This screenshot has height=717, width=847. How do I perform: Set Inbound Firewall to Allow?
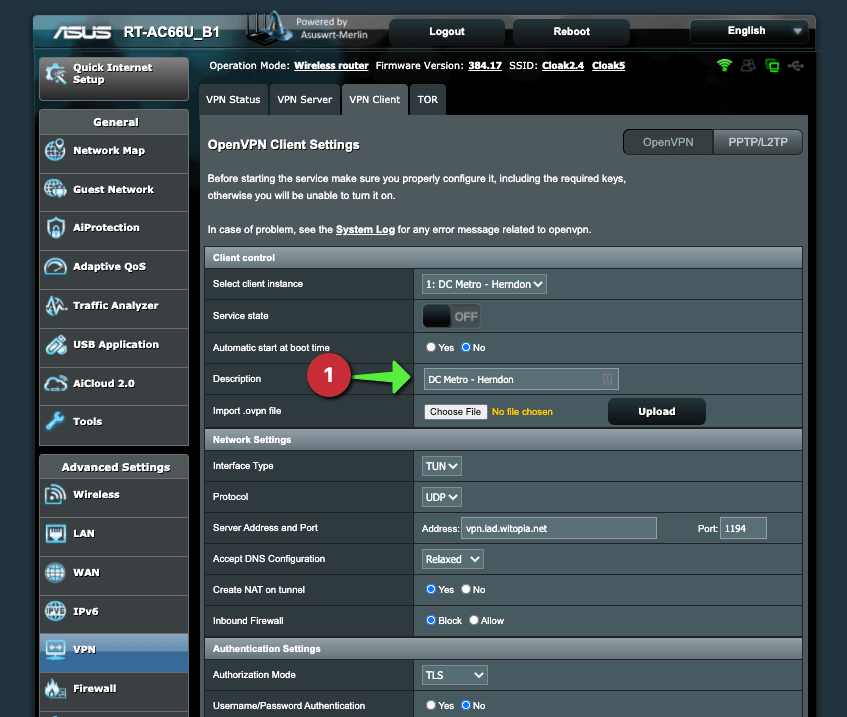pyautogui.click(x=474, y=621)
